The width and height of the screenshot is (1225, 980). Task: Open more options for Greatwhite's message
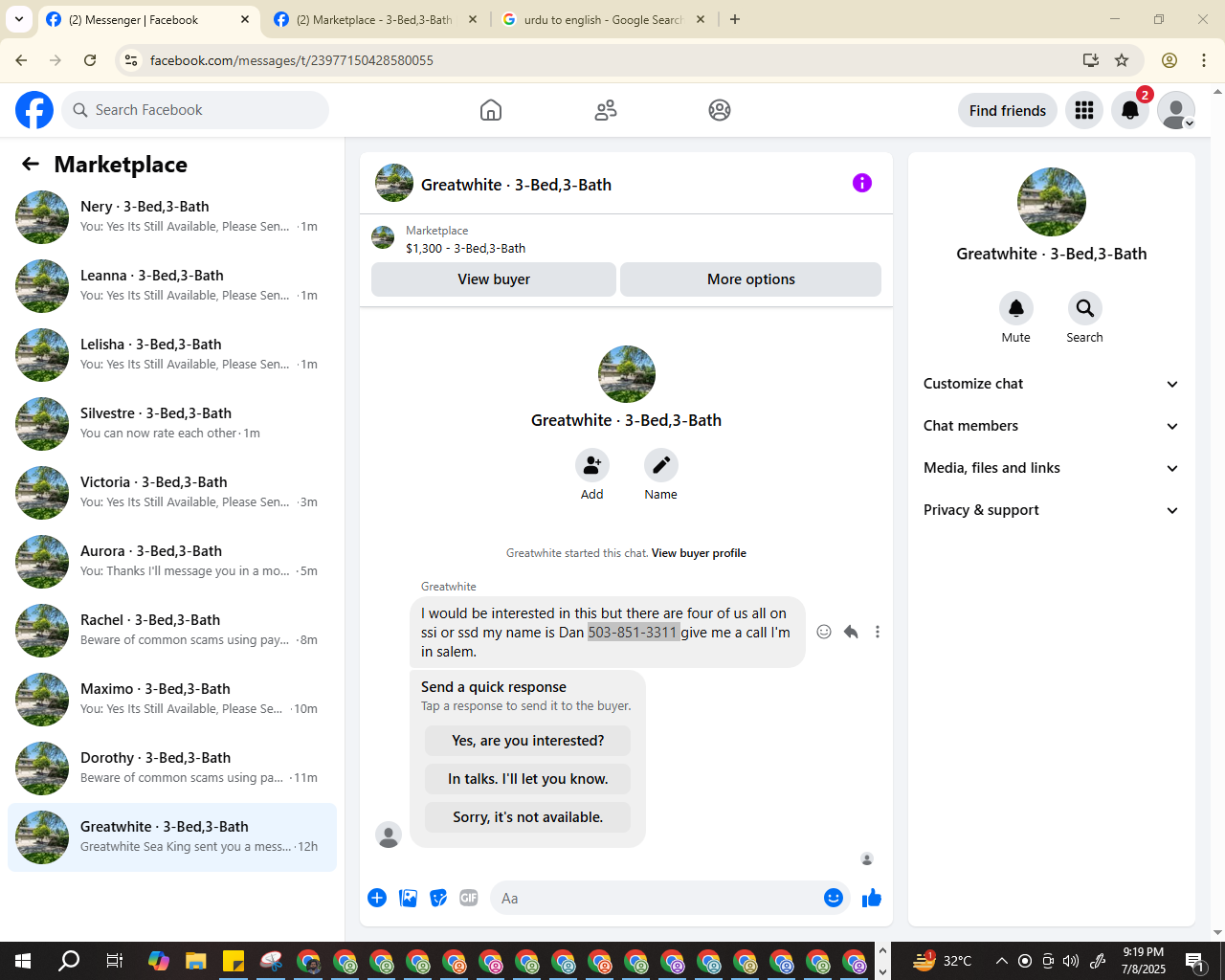pyautogui.click(x=878, y=632)
